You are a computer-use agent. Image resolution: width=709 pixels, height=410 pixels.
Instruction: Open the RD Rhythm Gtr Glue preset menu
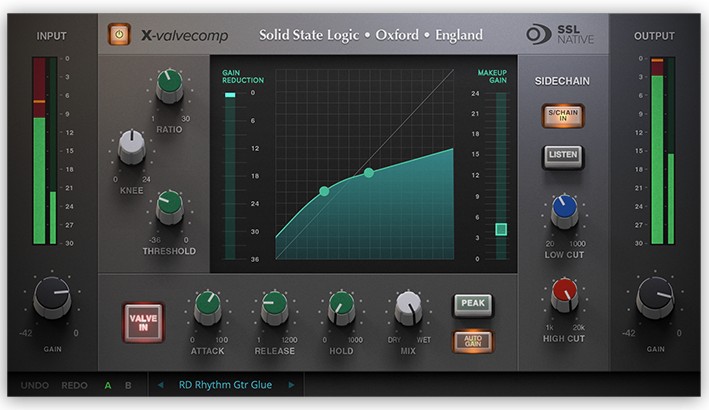[225, 385]
